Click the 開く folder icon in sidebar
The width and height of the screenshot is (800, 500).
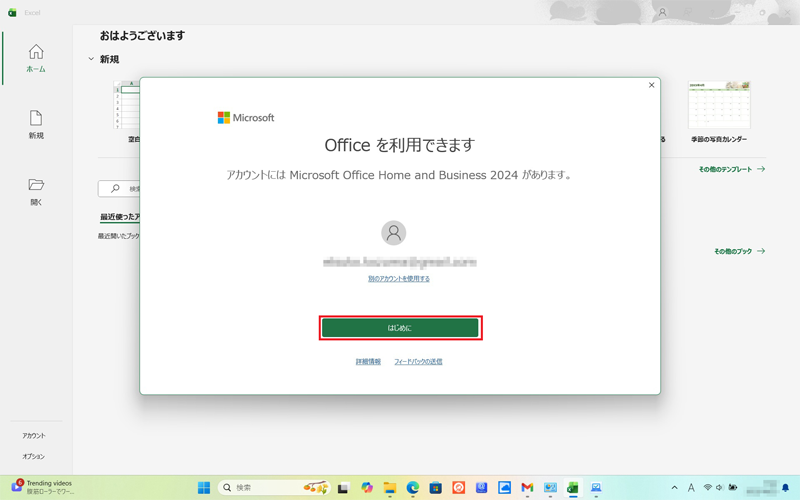(x=36, y=191)
